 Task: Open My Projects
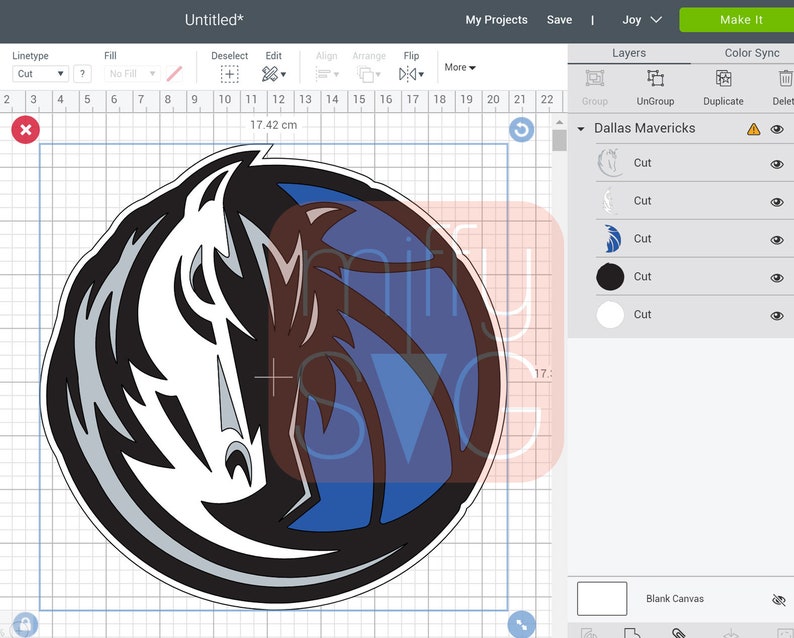pos(496,20)
